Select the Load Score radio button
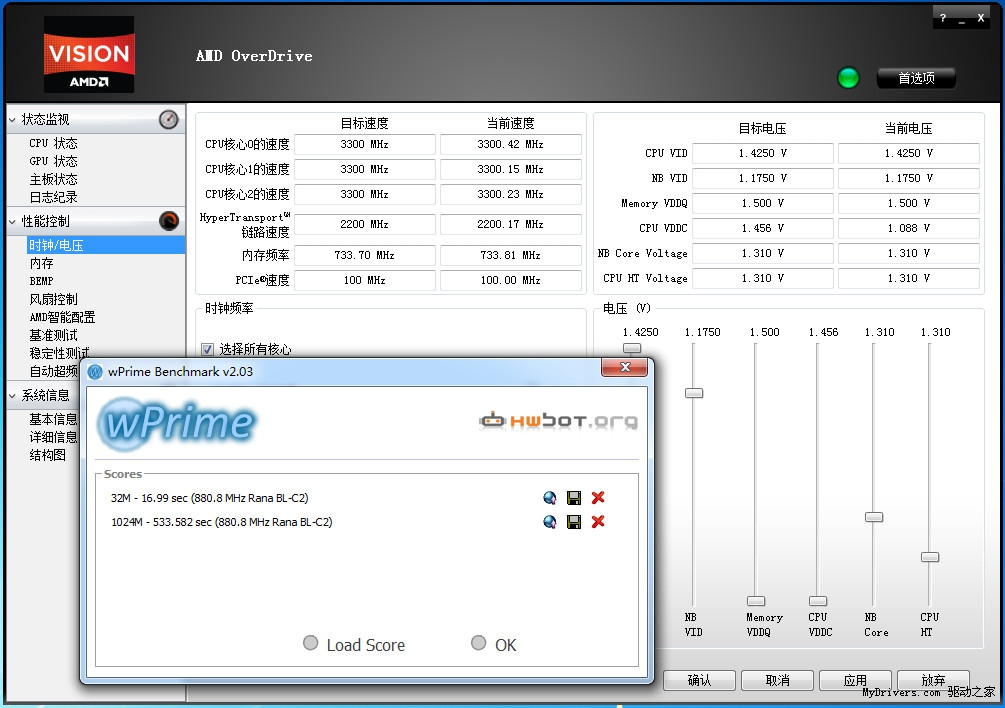Image resolution: width=1005 pixels, height=708 pixels. [x=311, y=643]
